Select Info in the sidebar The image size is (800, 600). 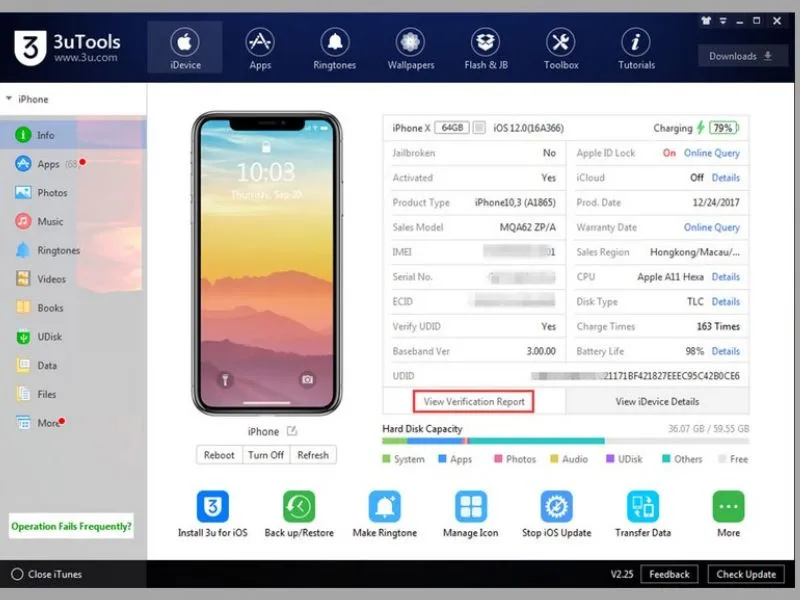(x=73, y=135)
